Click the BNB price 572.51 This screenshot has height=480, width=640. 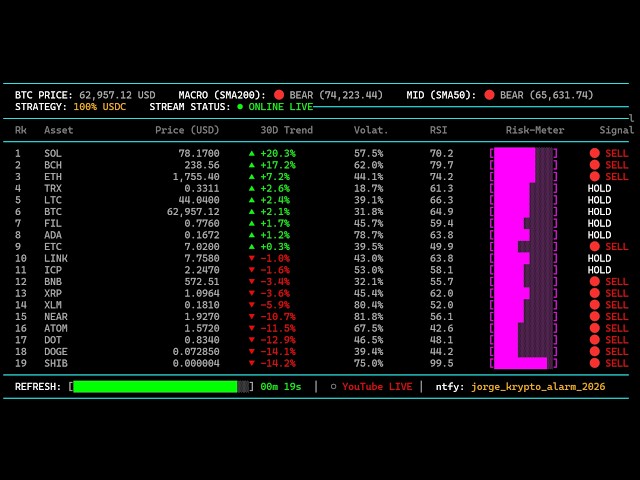(x=202, y=282)
